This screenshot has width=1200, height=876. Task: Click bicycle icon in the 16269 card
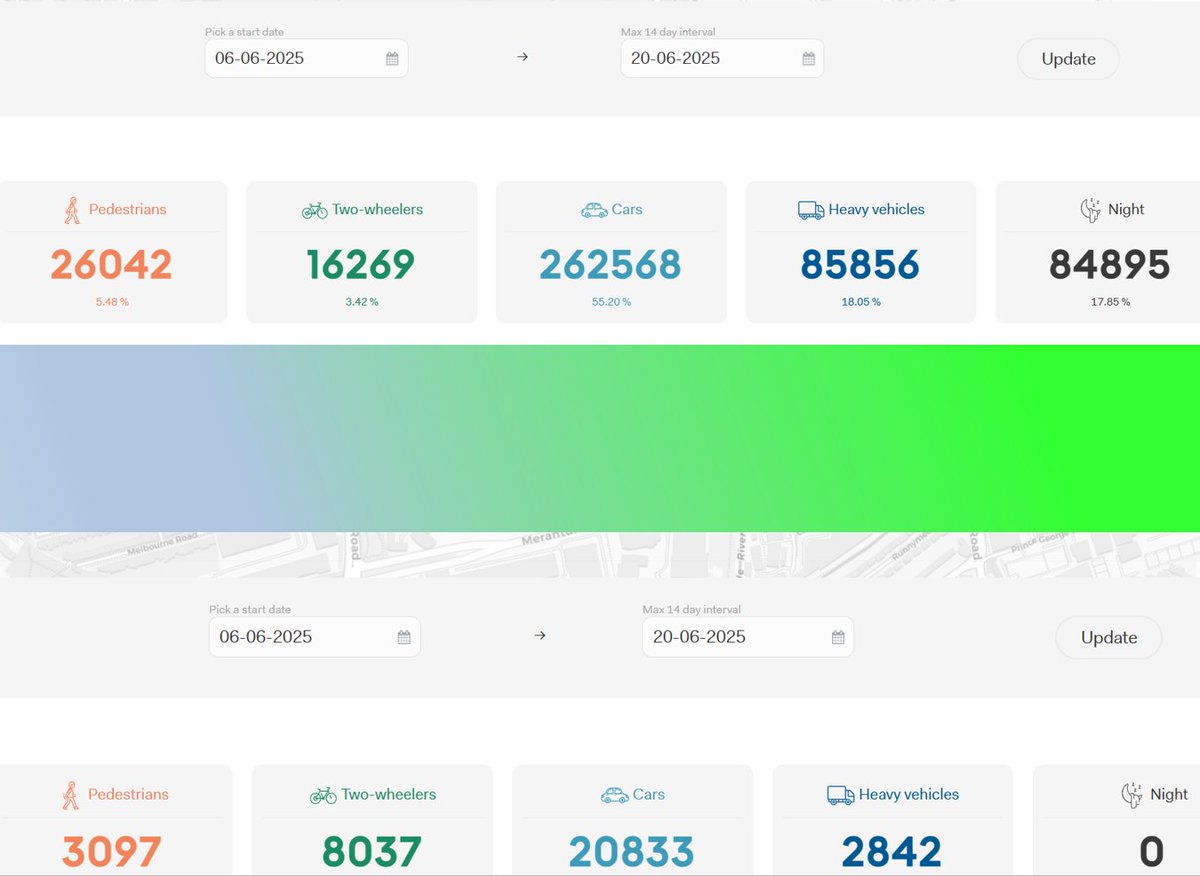click(x=314, y=210)
